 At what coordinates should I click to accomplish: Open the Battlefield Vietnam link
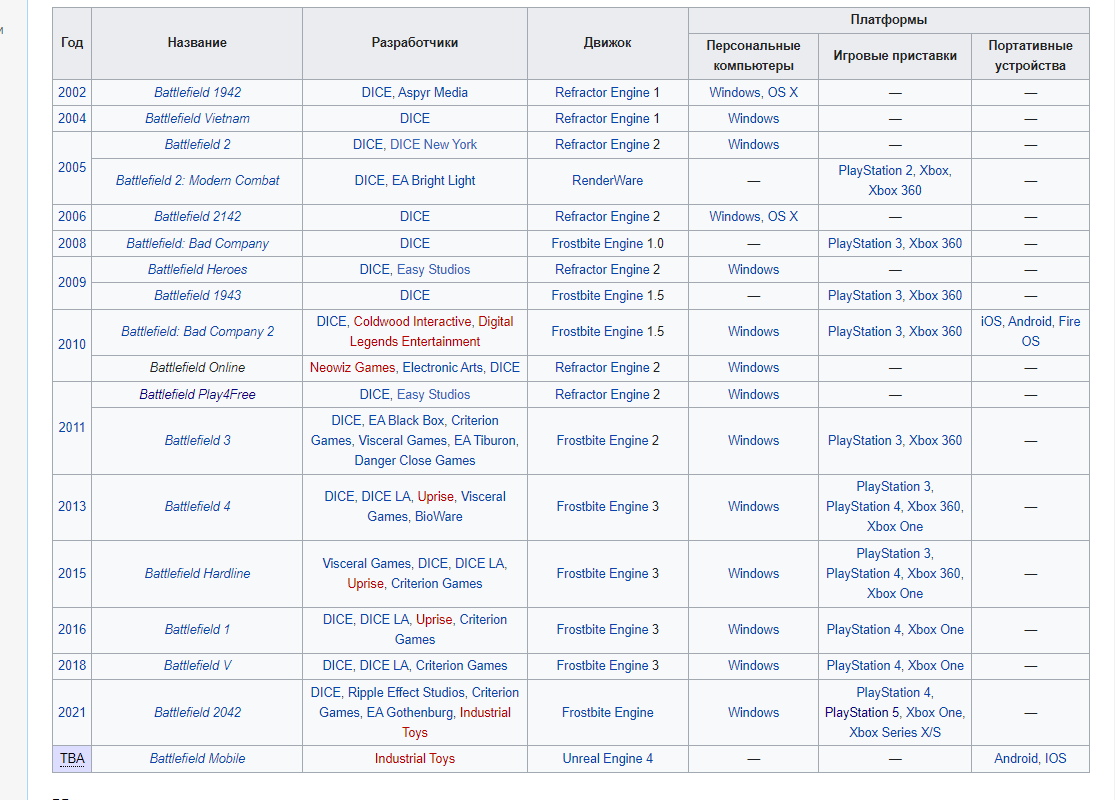pos(197,119)
